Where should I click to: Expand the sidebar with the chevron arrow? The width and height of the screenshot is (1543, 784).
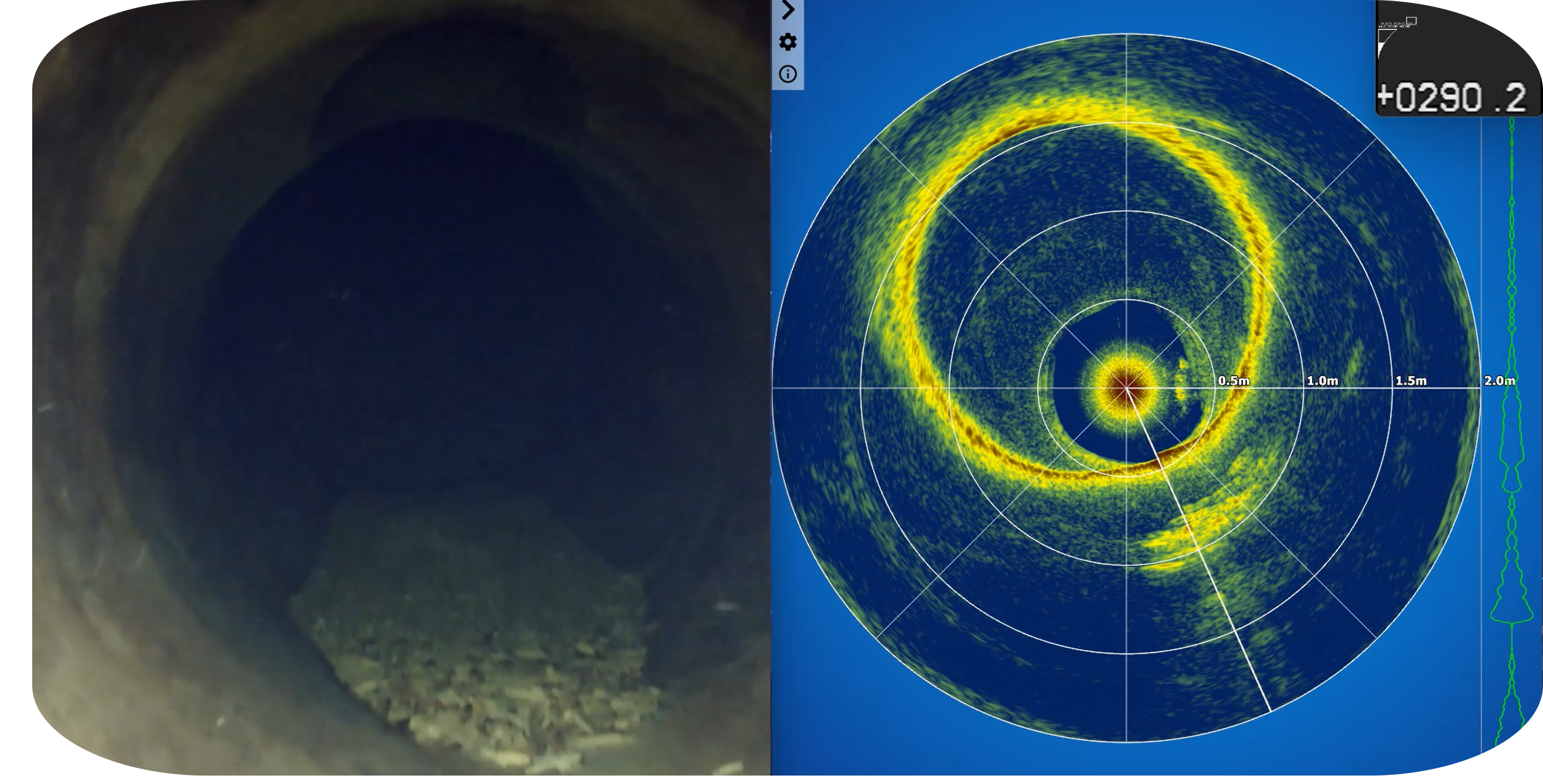(787, 10)
